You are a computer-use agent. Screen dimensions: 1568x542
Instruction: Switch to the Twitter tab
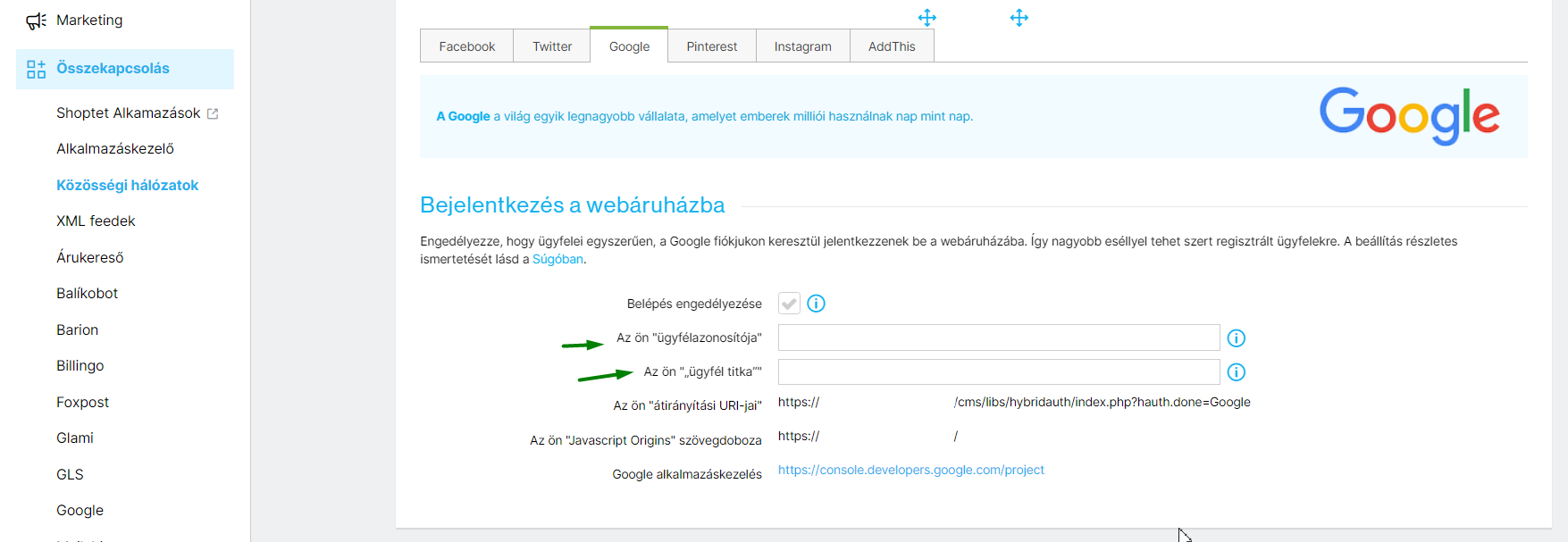[552, 46]
